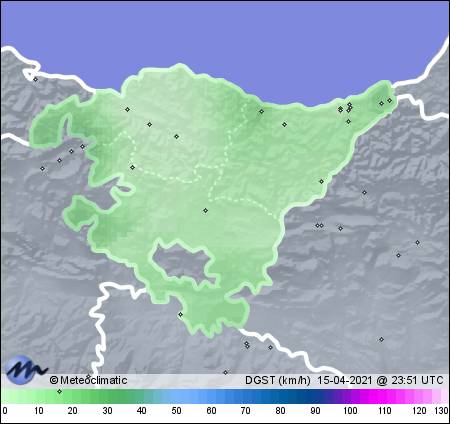
Task: Select the northwesternmost coastal station marker
Action: pyautogui.click(x=36, y=79)
